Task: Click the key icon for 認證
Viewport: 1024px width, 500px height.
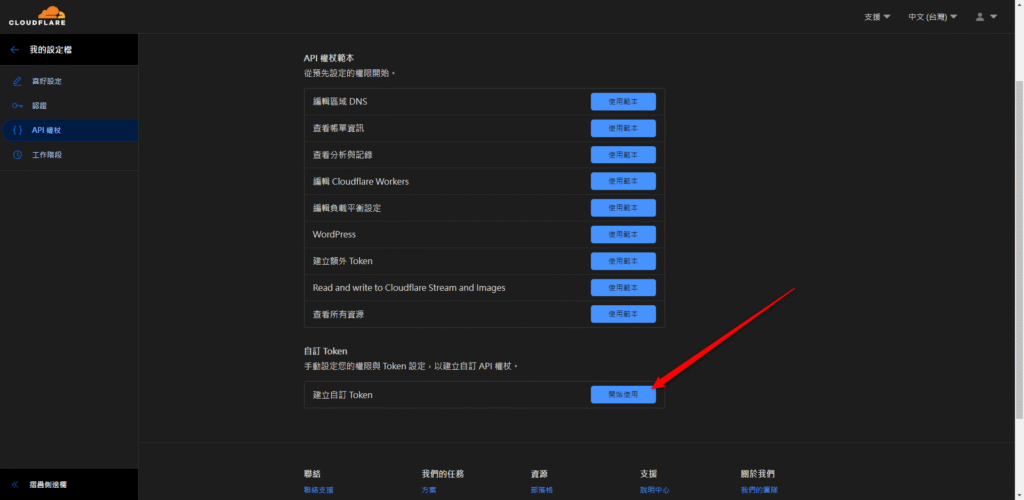Action: (x=17, y=106)
